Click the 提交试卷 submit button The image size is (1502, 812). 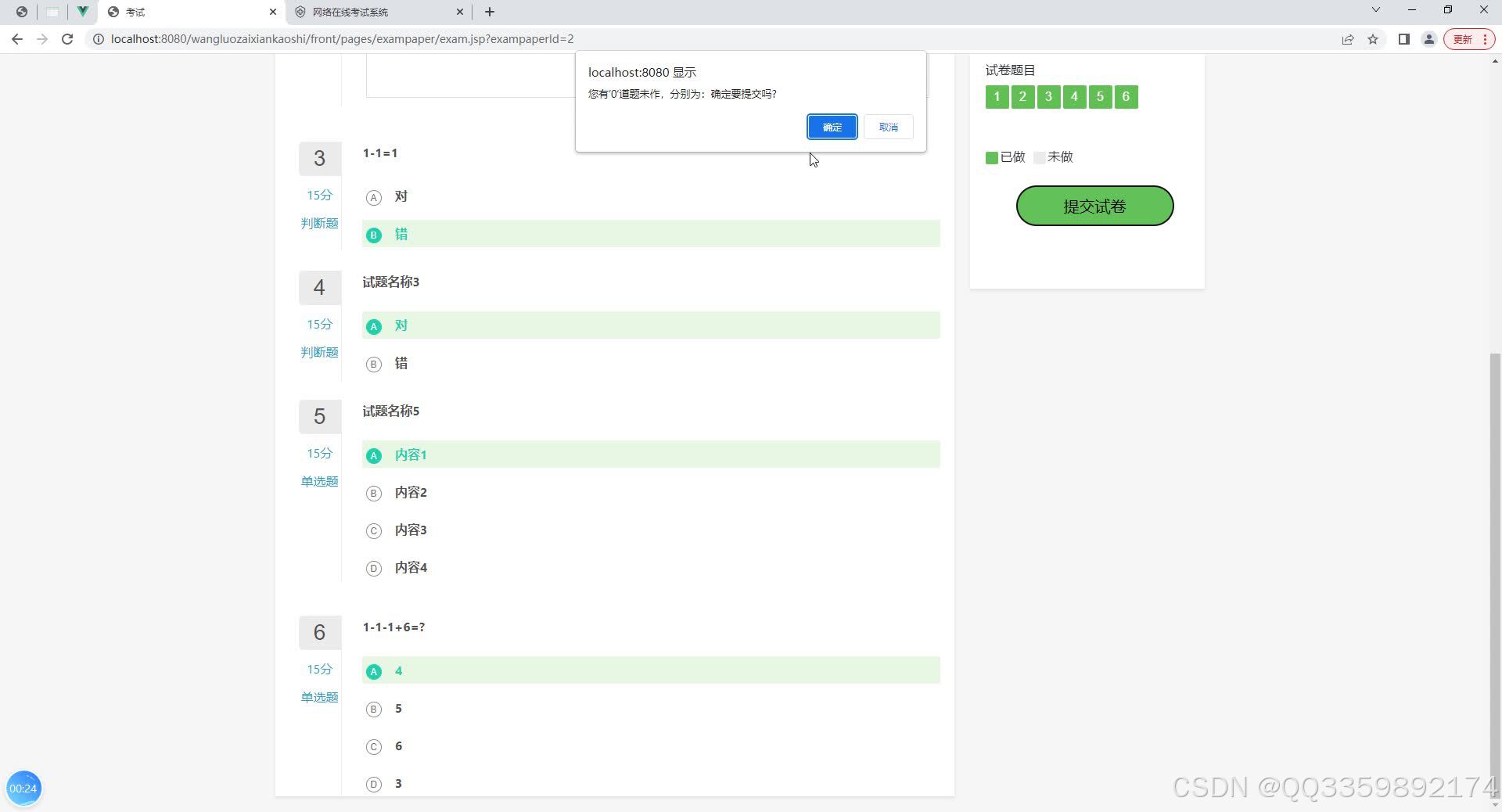1094,206
